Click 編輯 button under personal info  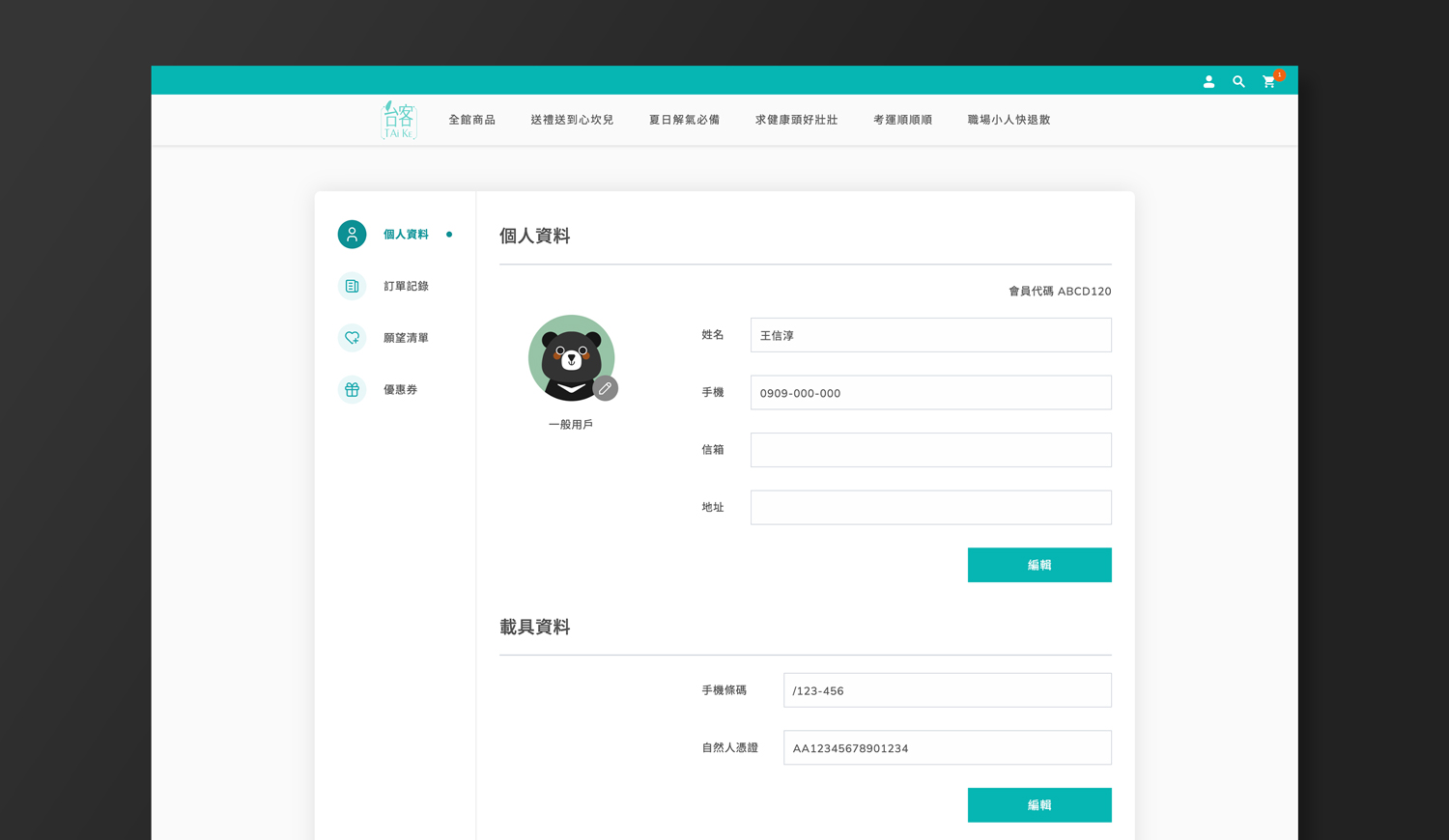[1038, 565]
